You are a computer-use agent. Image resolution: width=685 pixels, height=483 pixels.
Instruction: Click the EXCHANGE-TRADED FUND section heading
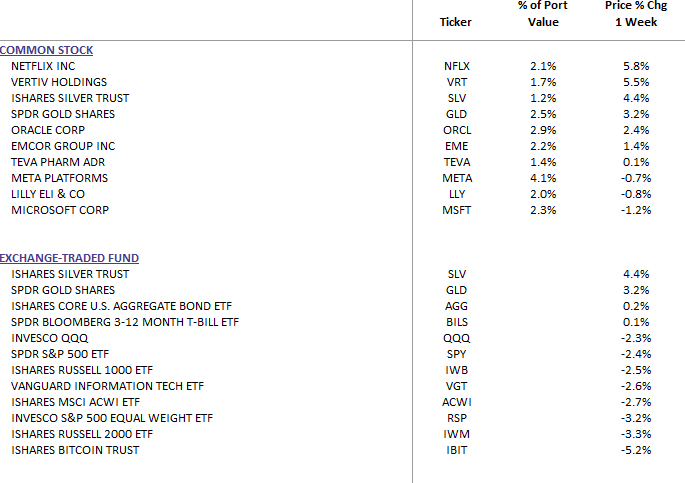coord(69,258)
